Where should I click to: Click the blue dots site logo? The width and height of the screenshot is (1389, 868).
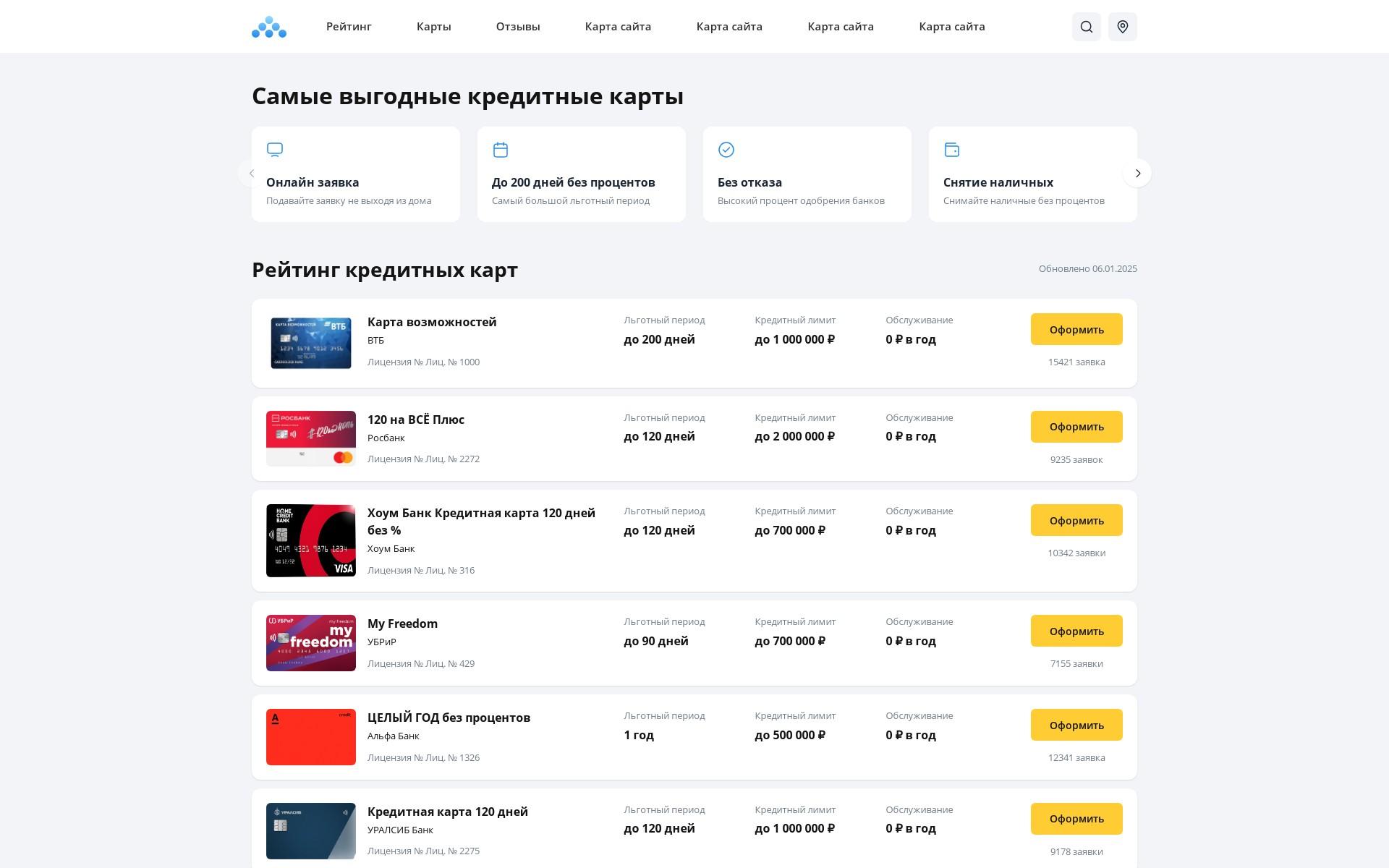coord(269,27)
